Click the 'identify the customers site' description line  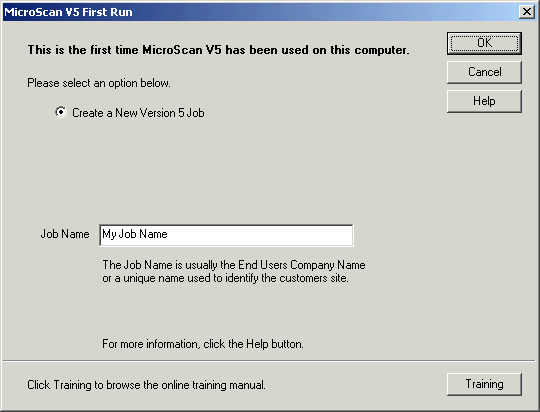click(226, 278)
